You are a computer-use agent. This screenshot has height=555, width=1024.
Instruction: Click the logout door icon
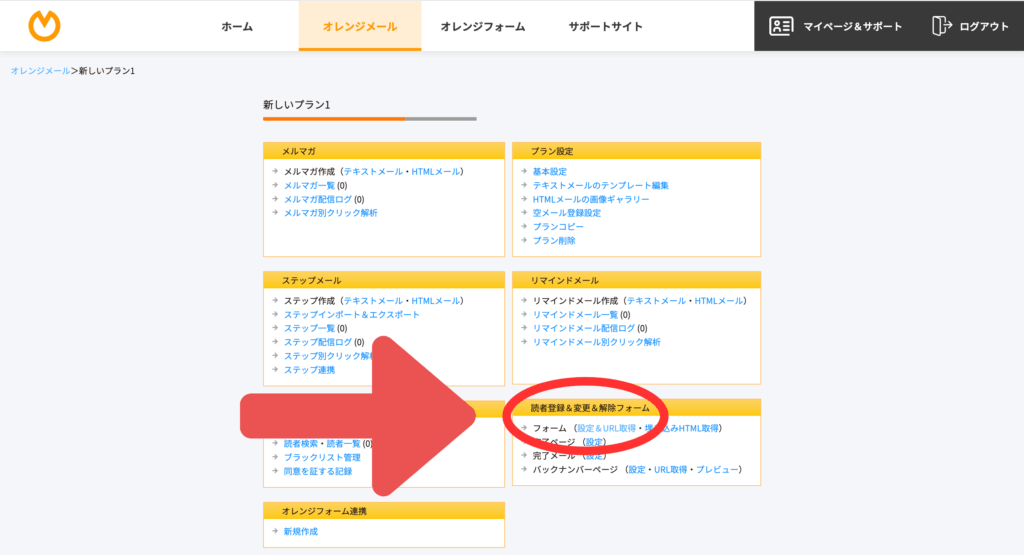point(940,26)
